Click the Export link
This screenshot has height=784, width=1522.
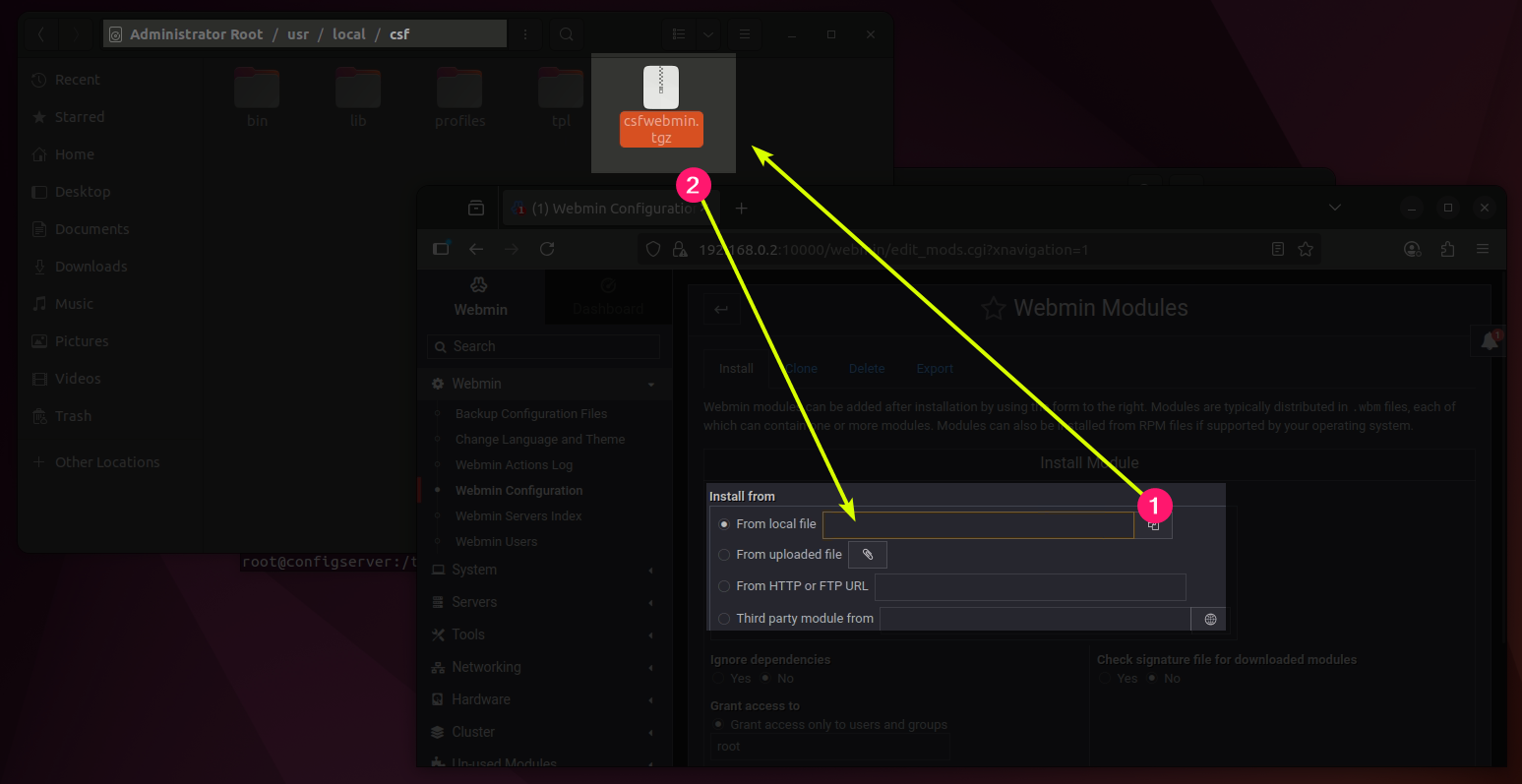click(934, 368)
